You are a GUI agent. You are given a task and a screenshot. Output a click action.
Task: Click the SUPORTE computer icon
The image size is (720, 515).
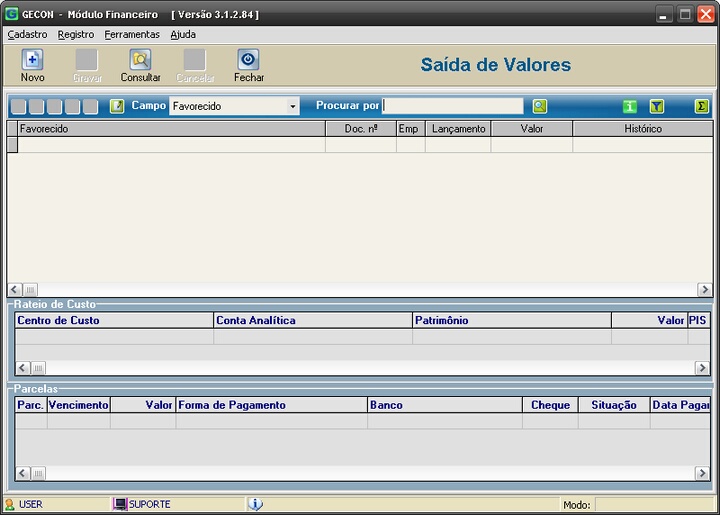[120, 504]
